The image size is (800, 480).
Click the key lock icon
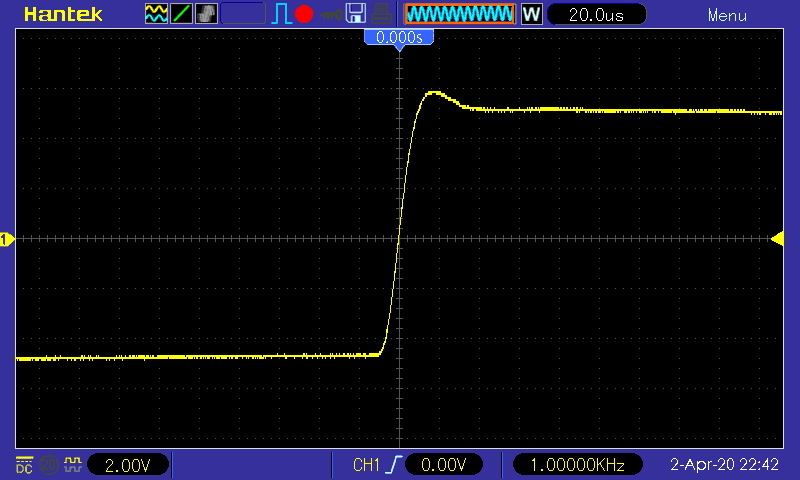pyautogui.click(x=331, y=15)
